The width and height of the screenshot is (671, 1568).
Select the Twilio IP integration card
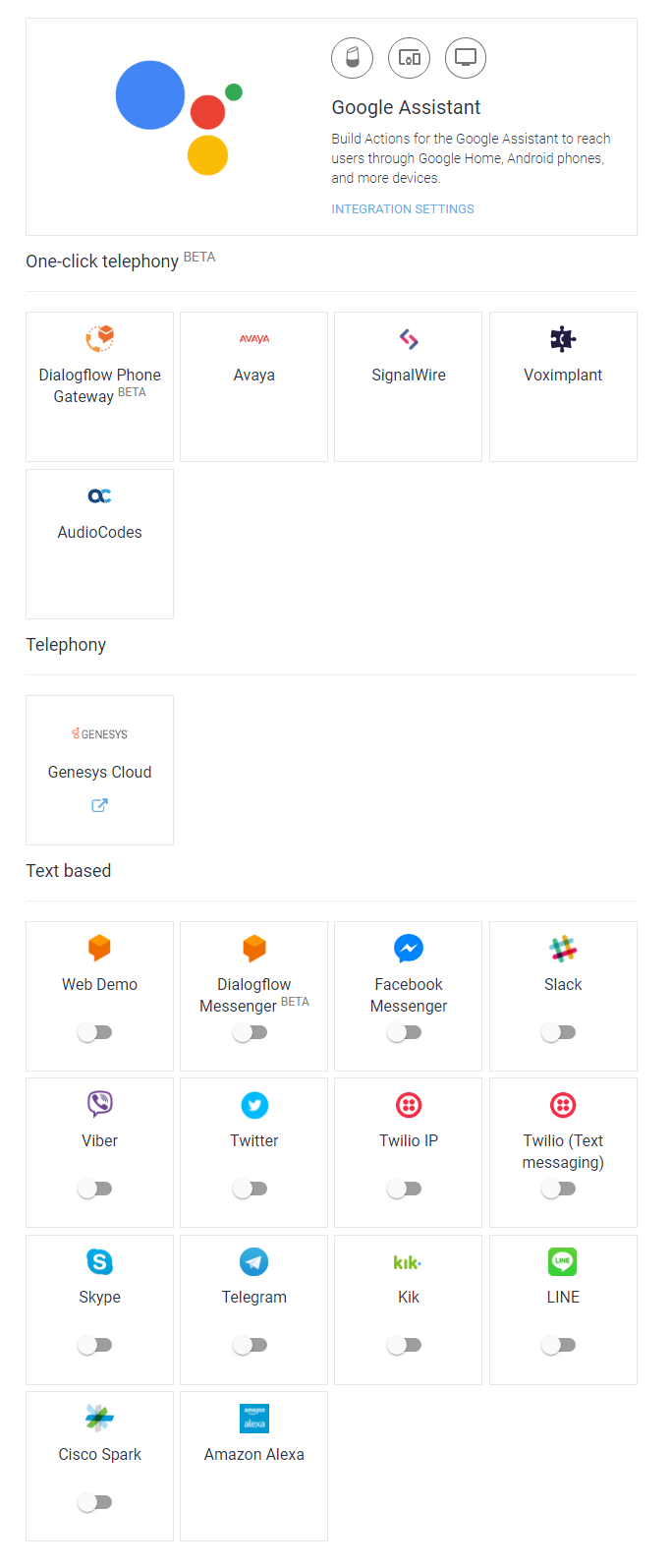click(409, 1140)
